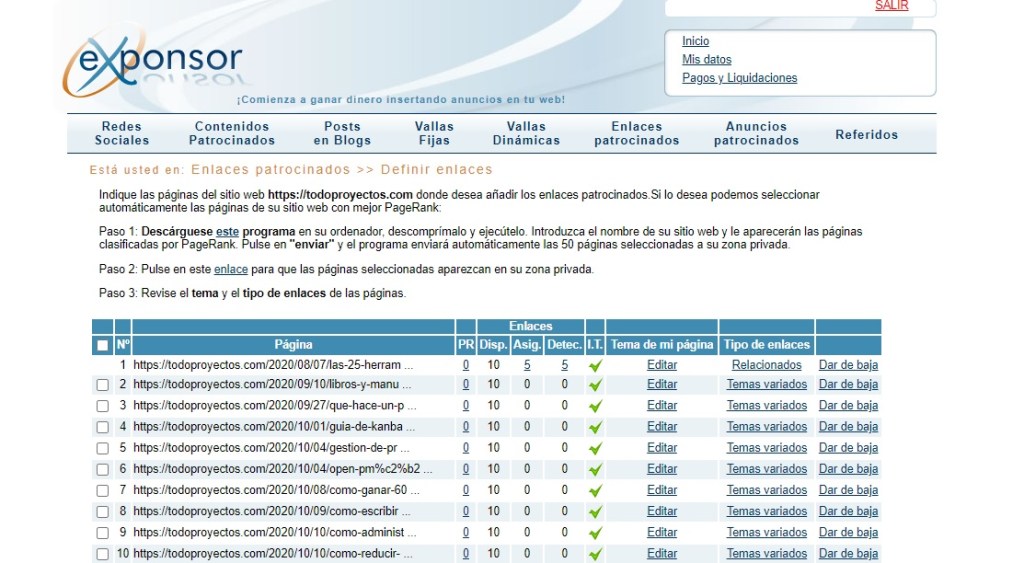Click the 'este' download program link
The width and height of the screenshot is (1024, 563).
click(228, 231)
